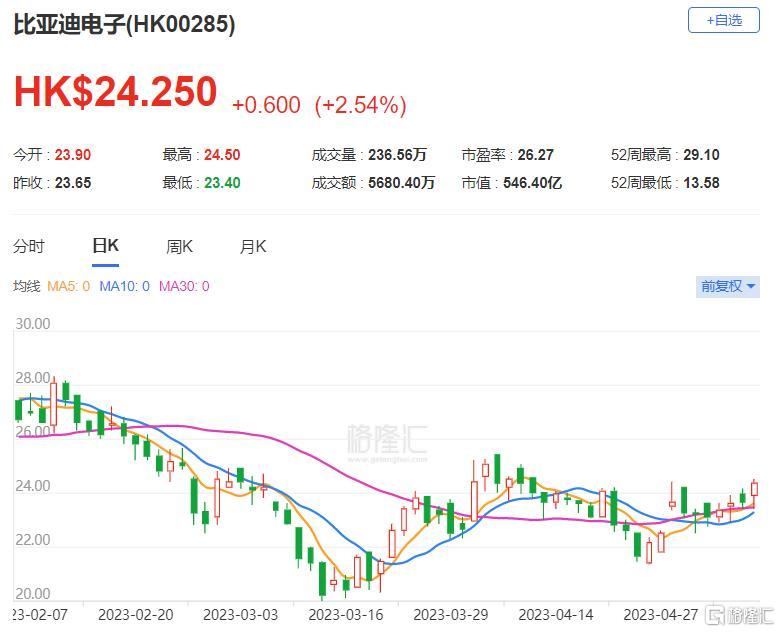Add stock with the +自选 button
This screenshot has height=632, width=780.
pos(723,20)
